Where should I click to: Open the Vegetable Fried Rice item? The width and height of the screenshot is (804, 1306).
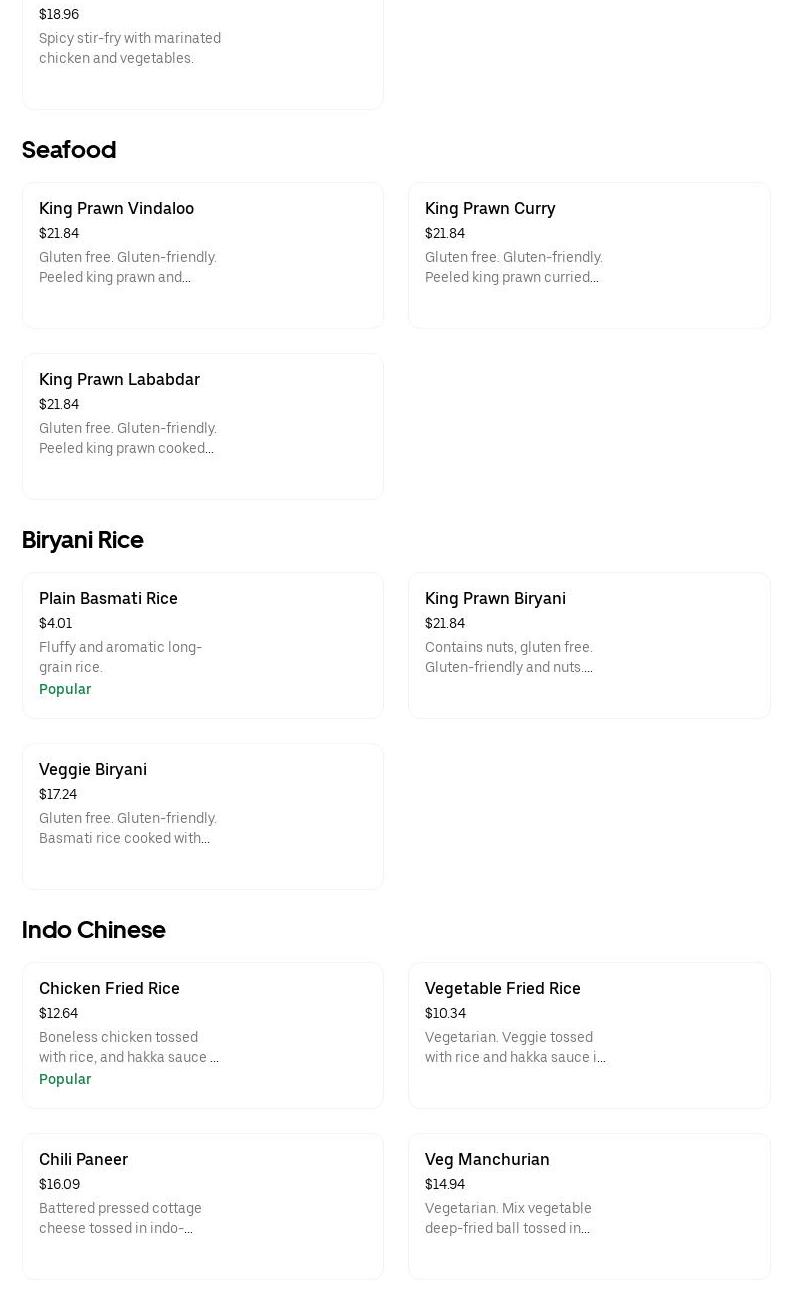[588, 1035]
